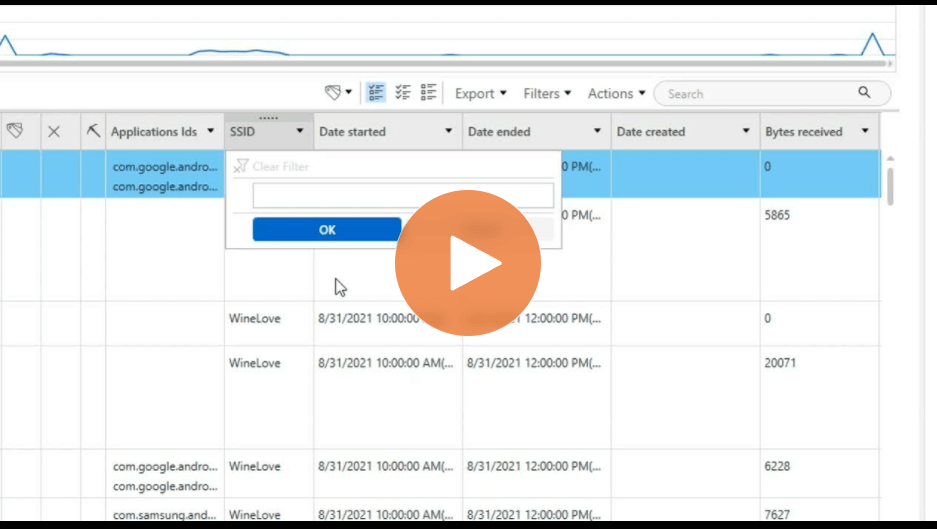Click the pickaxe column header icon
The image size is (937, 529).
click(93, 130)
